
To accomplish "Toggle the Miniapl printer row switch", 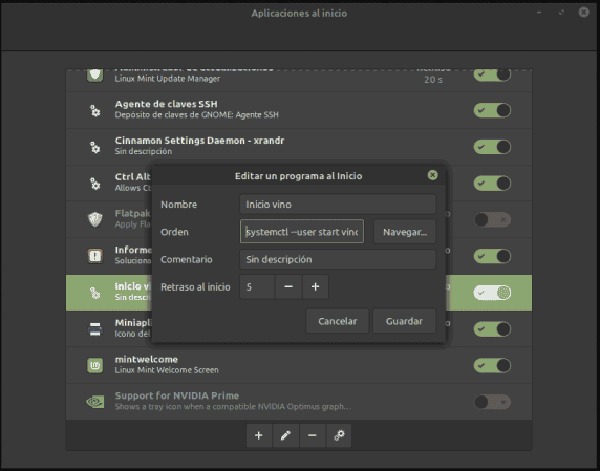I will (492, 329).
